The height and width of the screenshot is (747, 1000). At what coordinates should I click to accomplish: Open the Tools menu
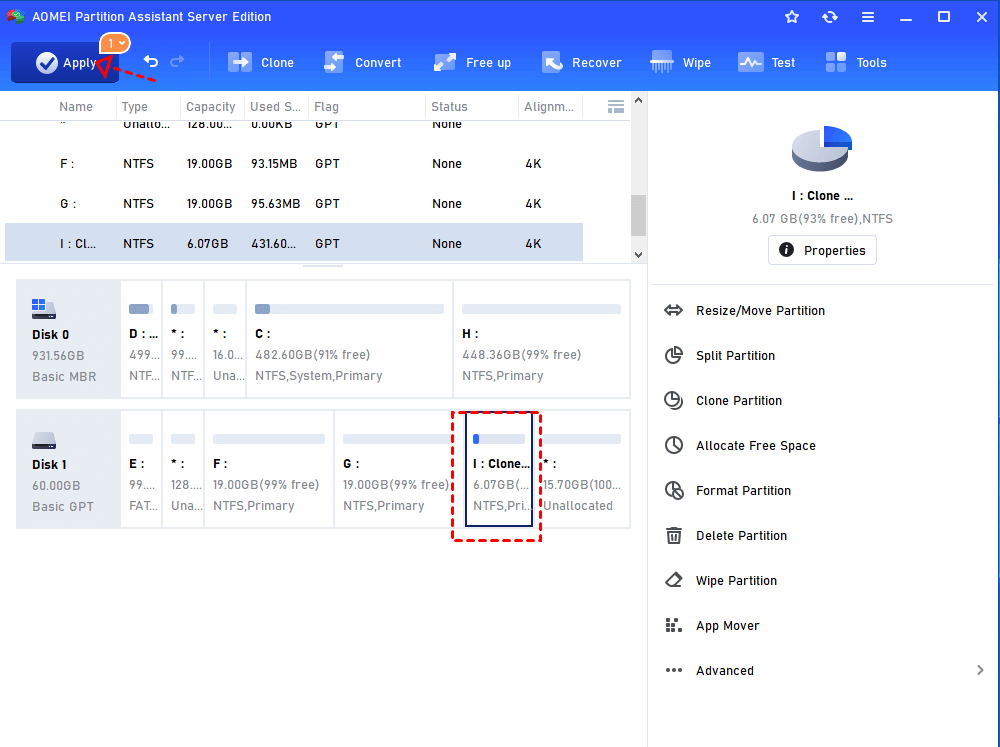[856, 63]
